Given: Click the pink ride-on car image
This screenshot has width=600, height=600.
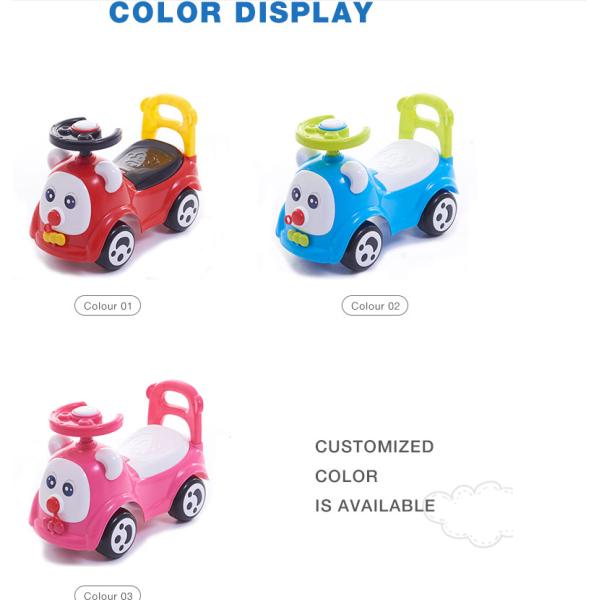Looking at the screenshot, I should click(x=118, y=469).
